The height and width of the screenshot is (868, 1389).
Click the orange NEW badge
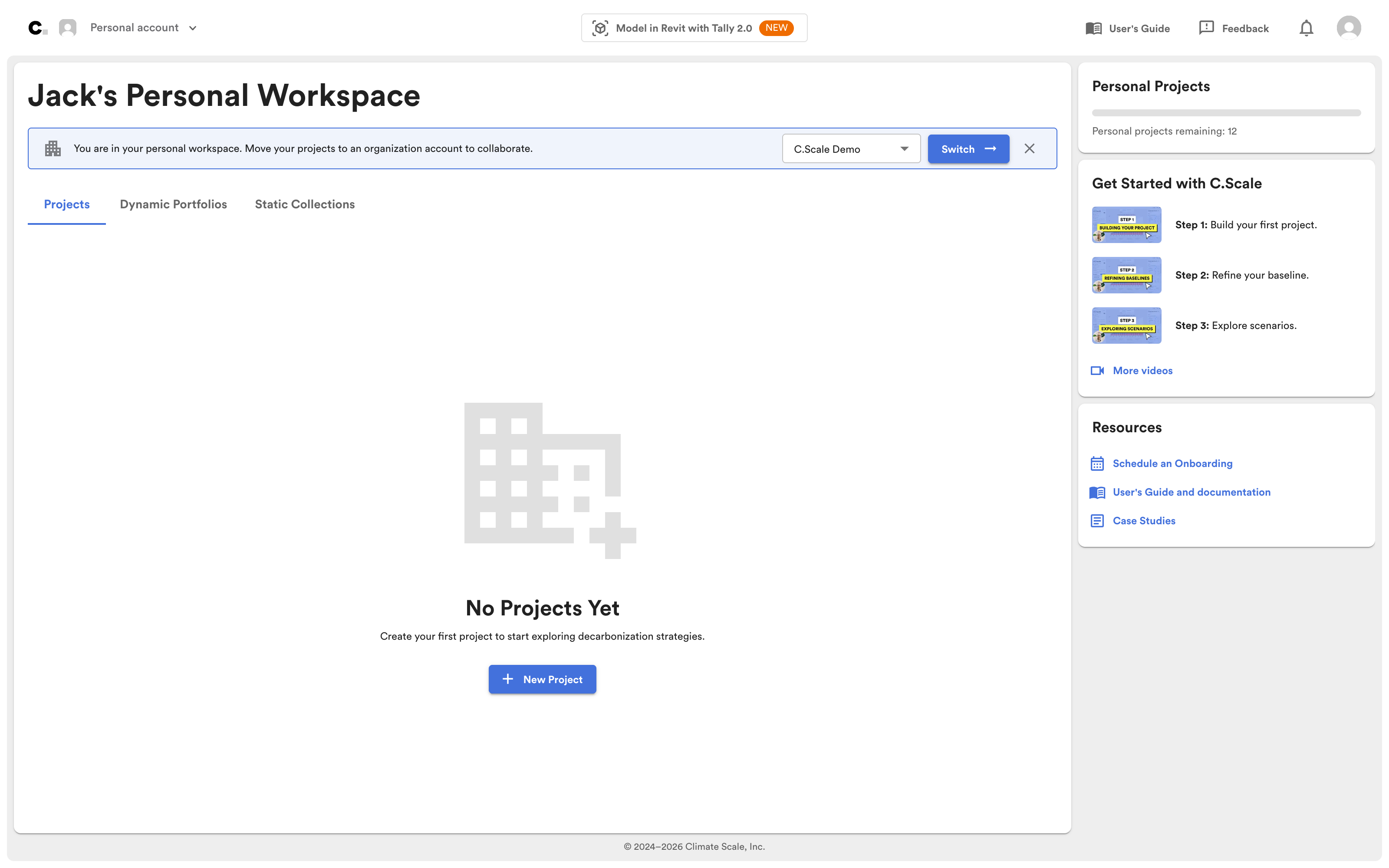click(776, 28)
